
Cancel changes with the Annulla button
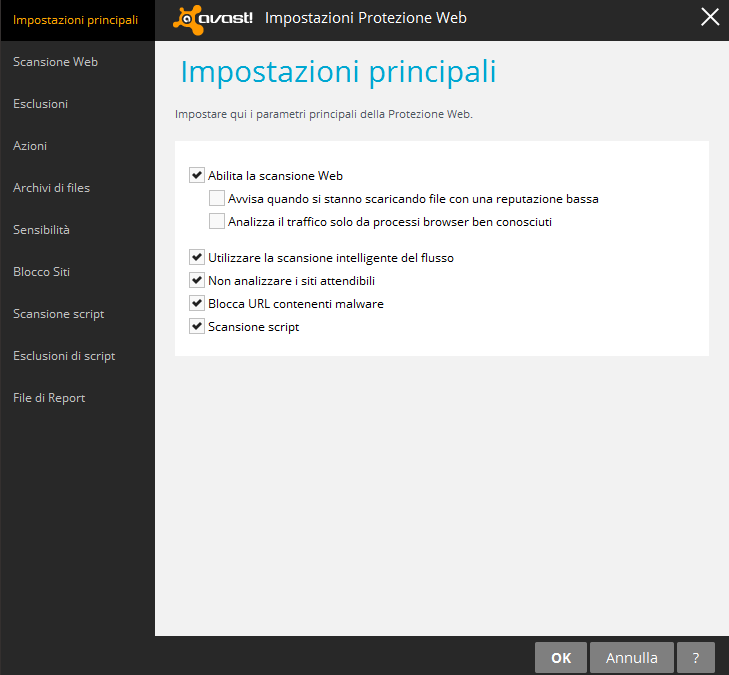pos(631,658)
